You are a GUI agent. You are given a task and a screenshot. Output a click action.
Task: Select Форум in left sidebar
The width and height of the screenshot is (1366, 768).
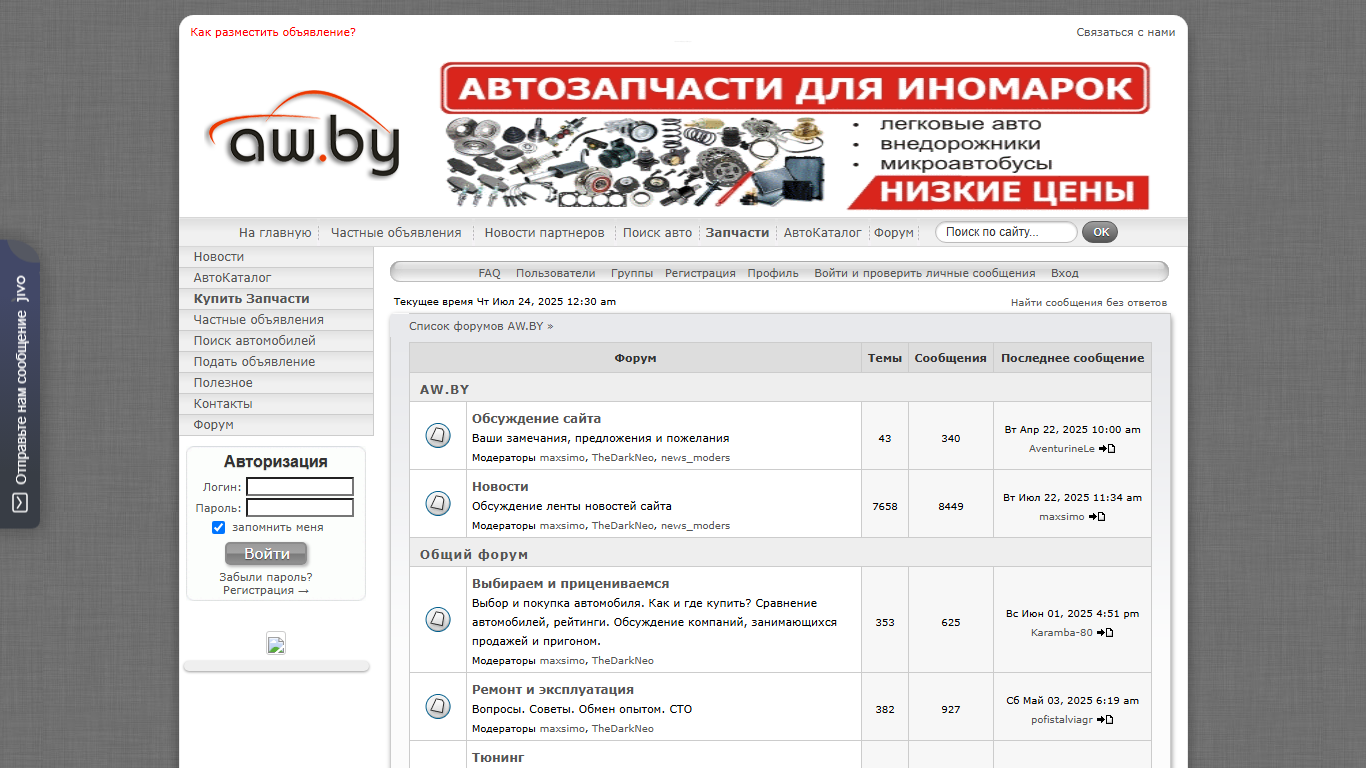point(276,425)
